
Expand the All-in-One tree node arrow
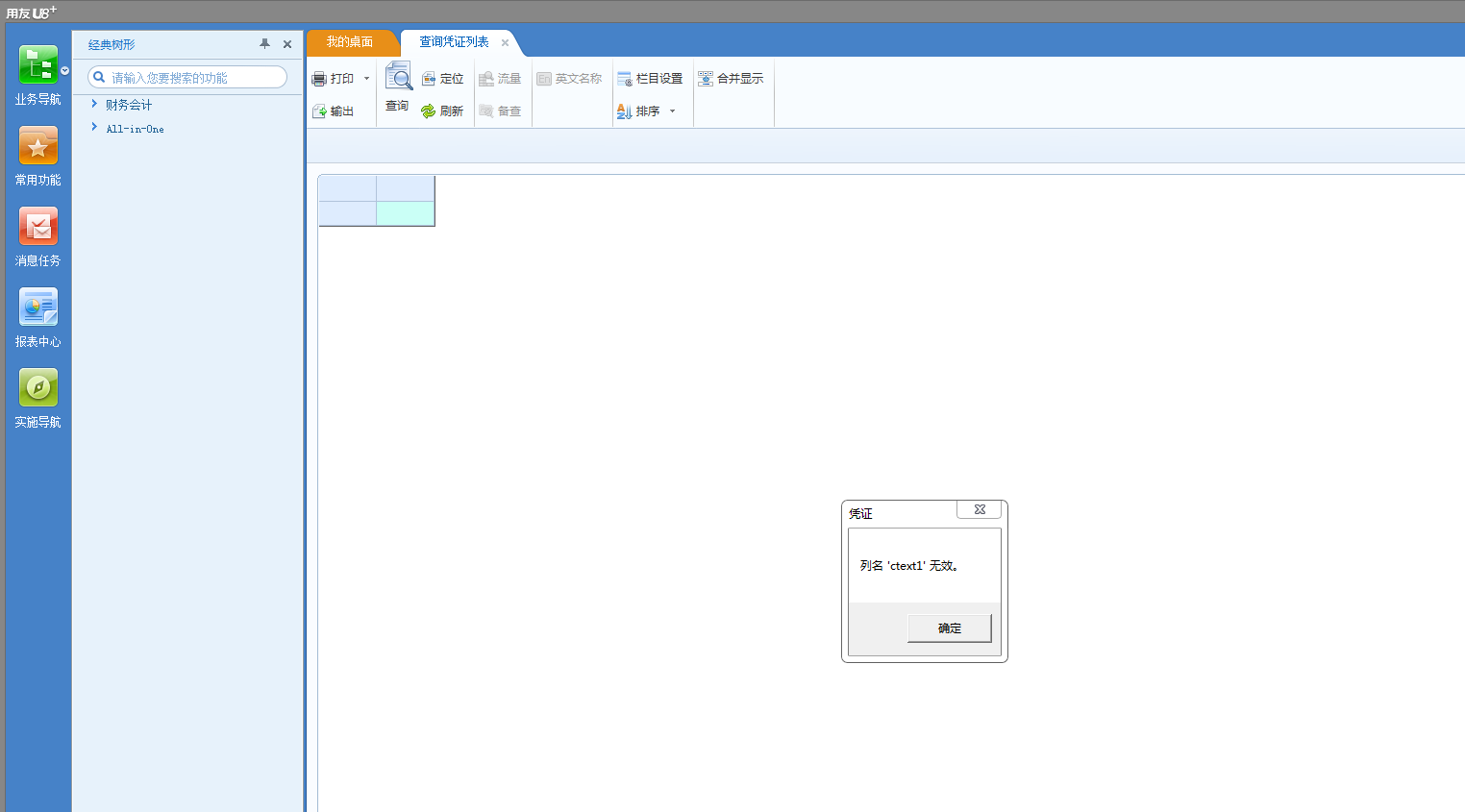click(94, 127)
